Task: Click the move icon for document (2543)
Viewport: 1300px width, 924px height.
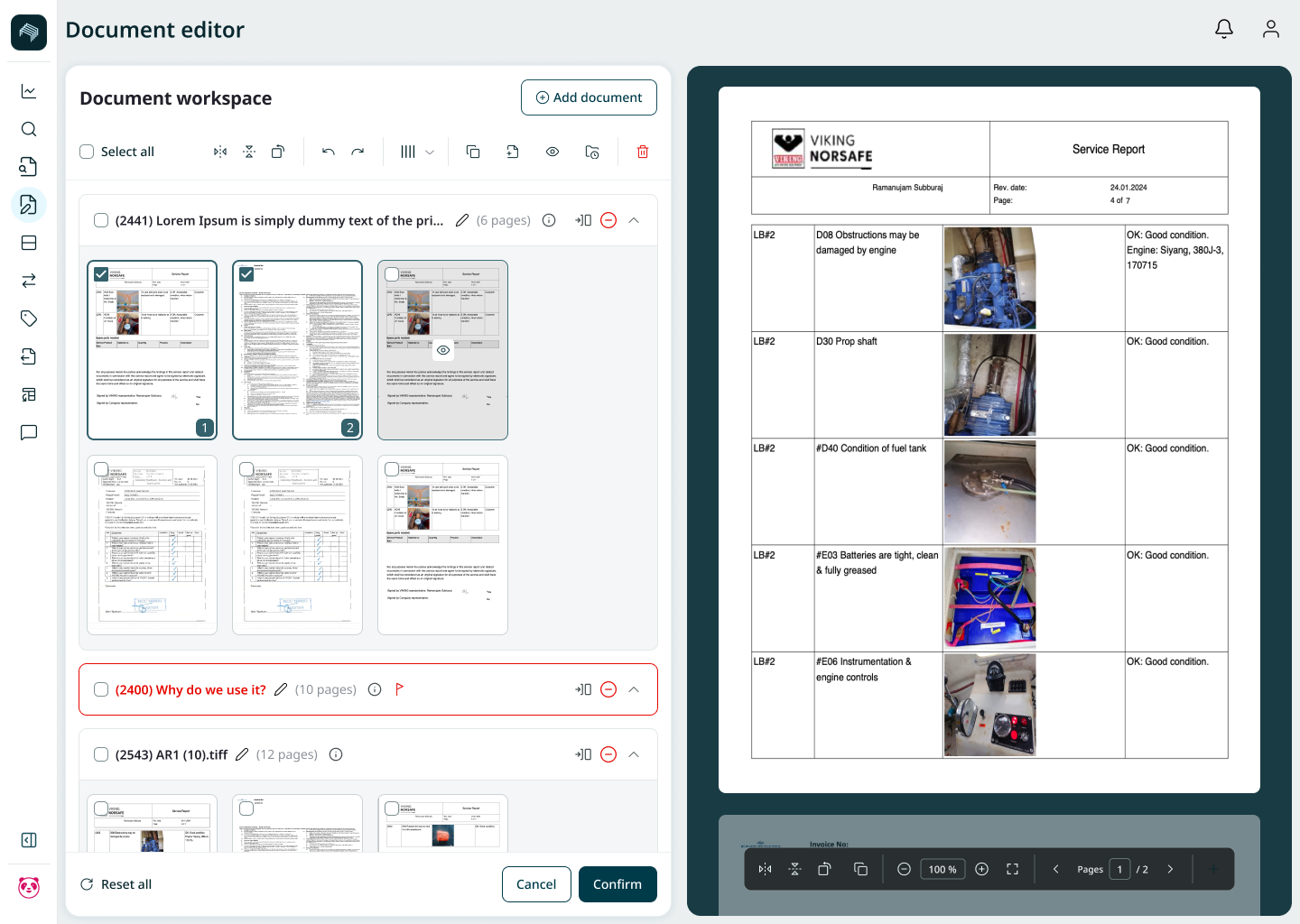Action: 583,754
